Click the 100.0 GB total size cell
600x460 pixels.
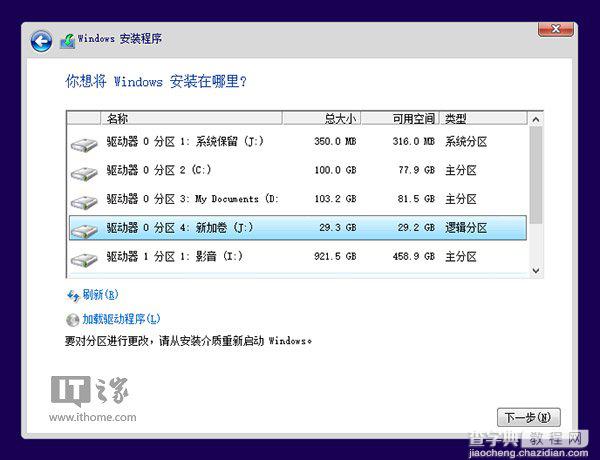coord(335,170)
